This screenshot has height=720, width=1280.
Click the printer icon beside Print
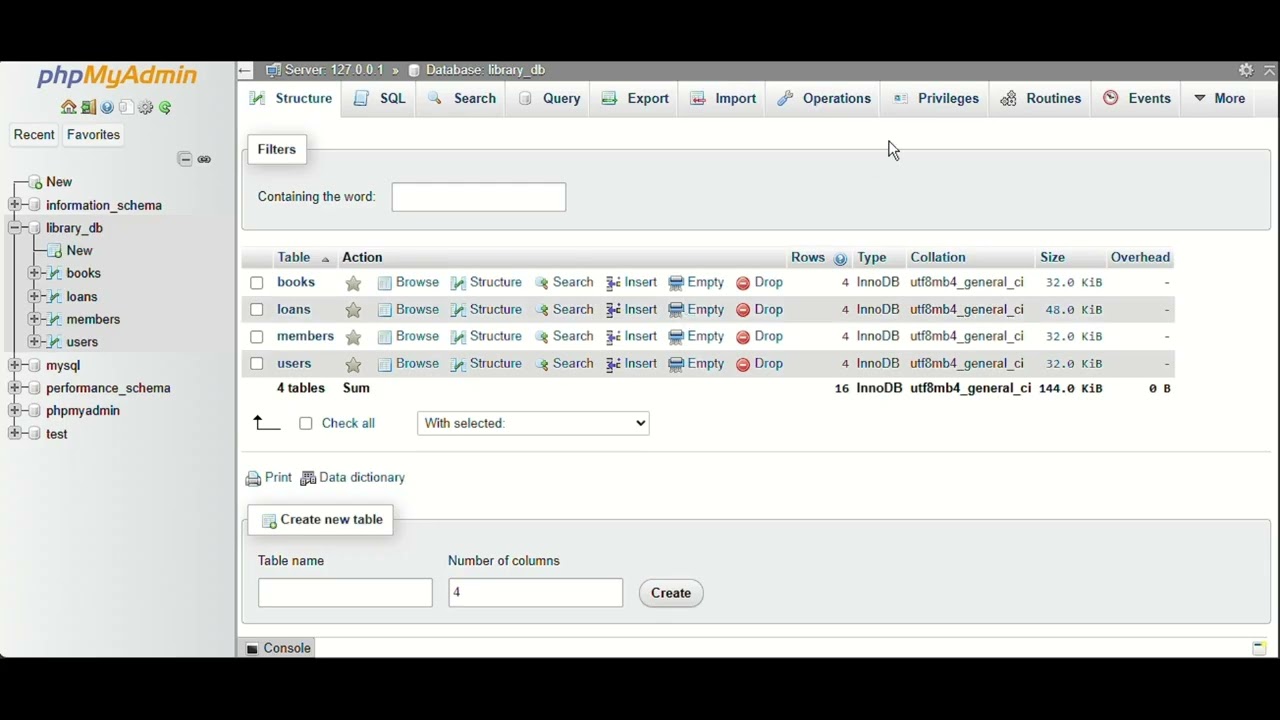click(253, 478)
